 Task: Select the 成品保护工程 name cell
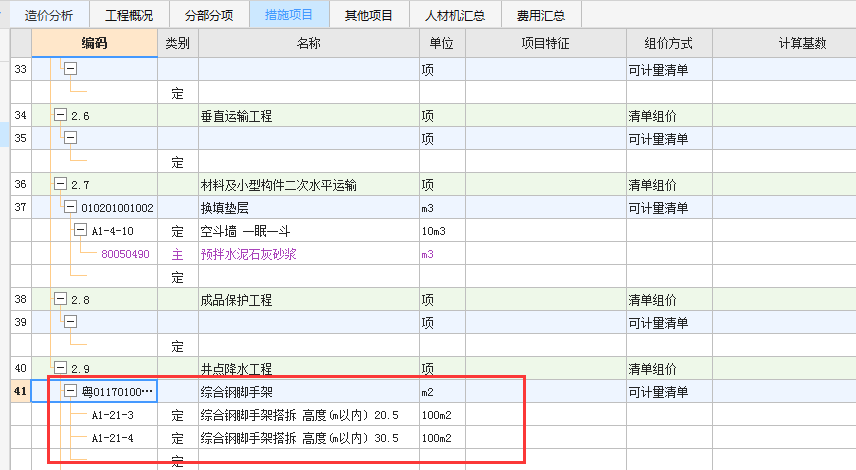309,300
